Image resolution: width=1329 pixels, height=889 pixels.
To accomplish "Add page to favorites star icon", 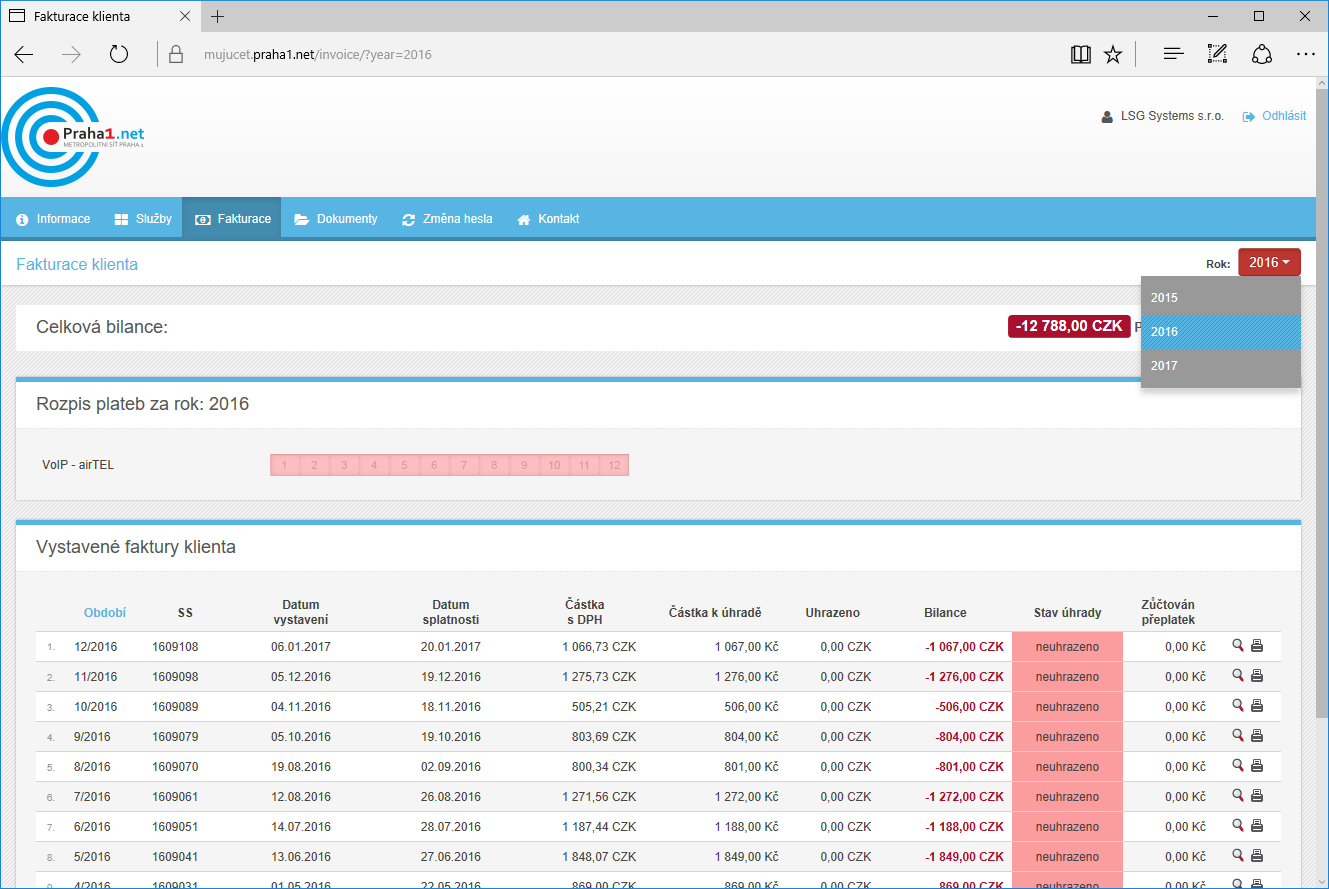I will tap(1113, 55).
